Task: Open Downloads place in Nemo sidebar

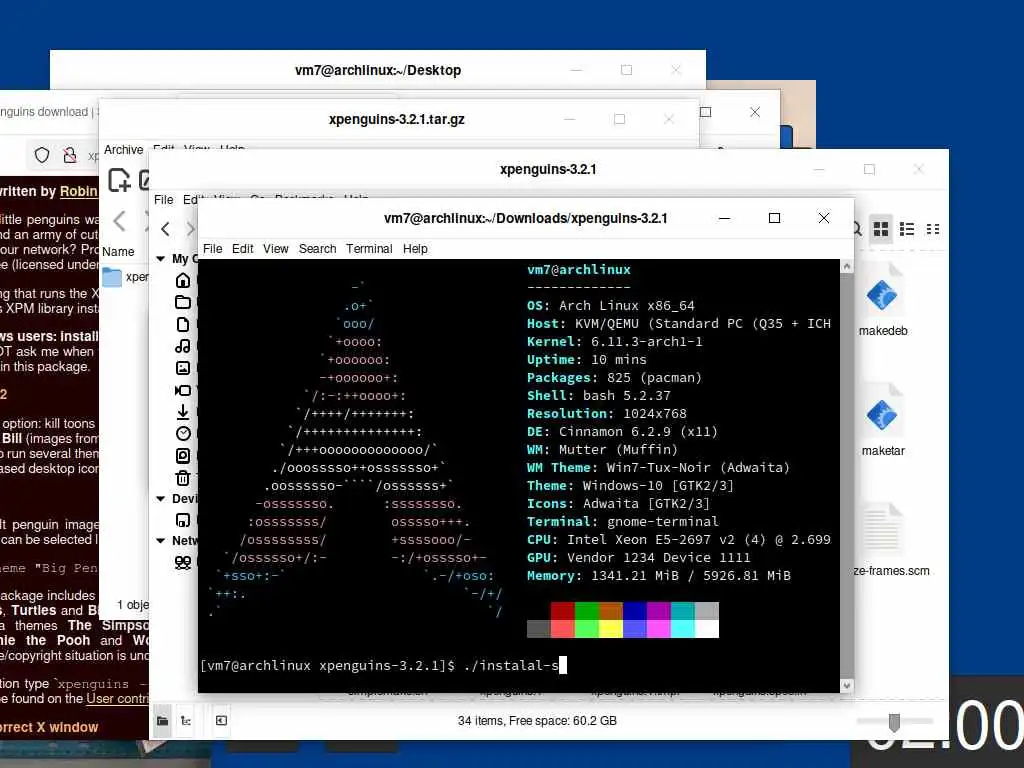Action: pos(183,411)
